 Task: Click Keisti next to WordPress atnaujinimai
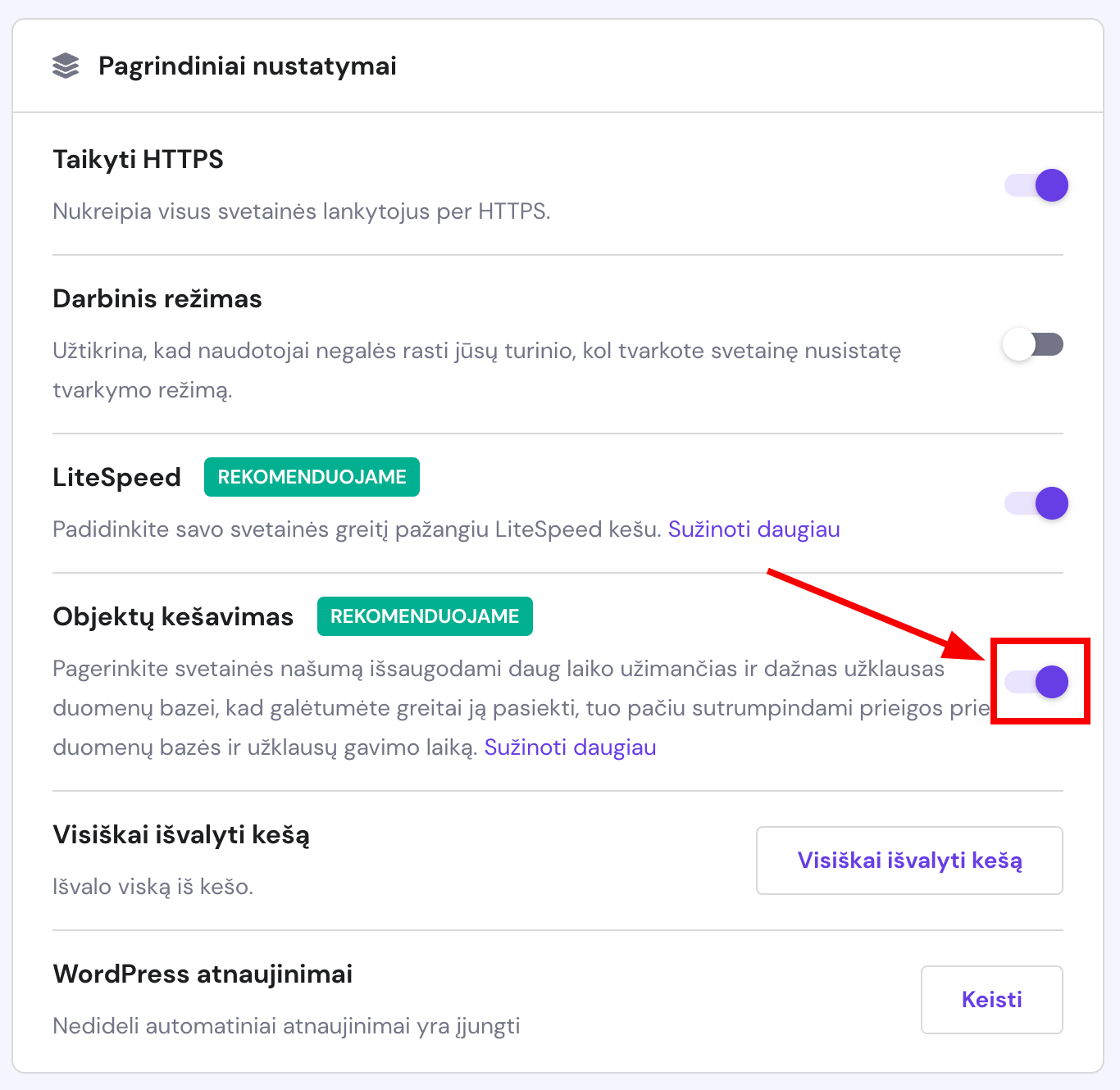(x=990, y=999)
